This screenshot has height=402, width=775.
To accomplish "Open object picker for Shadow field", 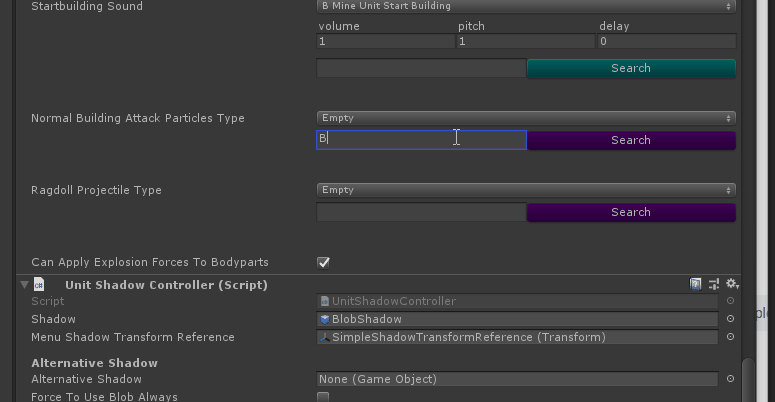I will tap(731, 319).
